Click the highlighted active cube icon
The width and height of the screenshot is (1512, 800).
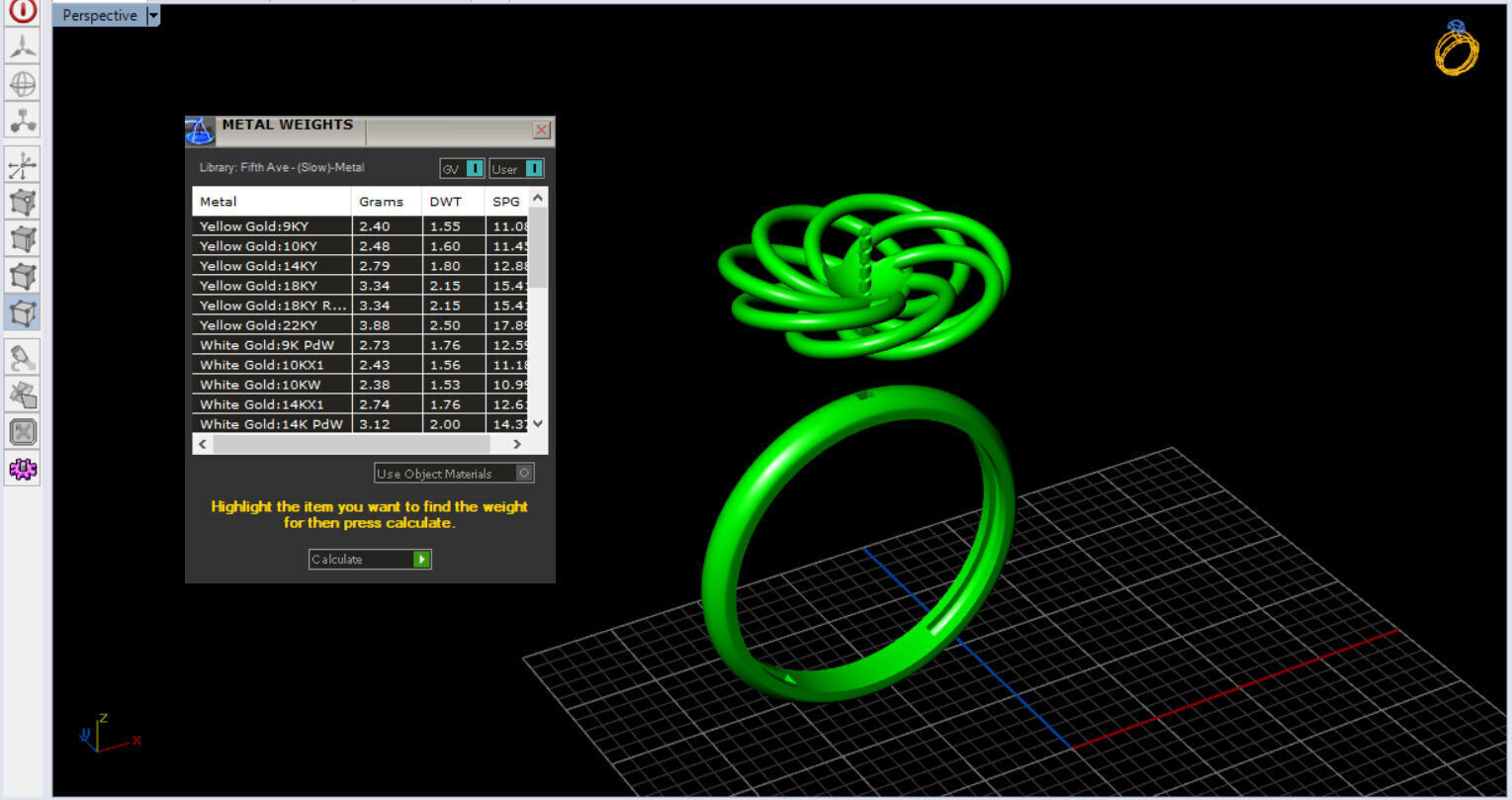pyautogui.click(x=23, y=312)
